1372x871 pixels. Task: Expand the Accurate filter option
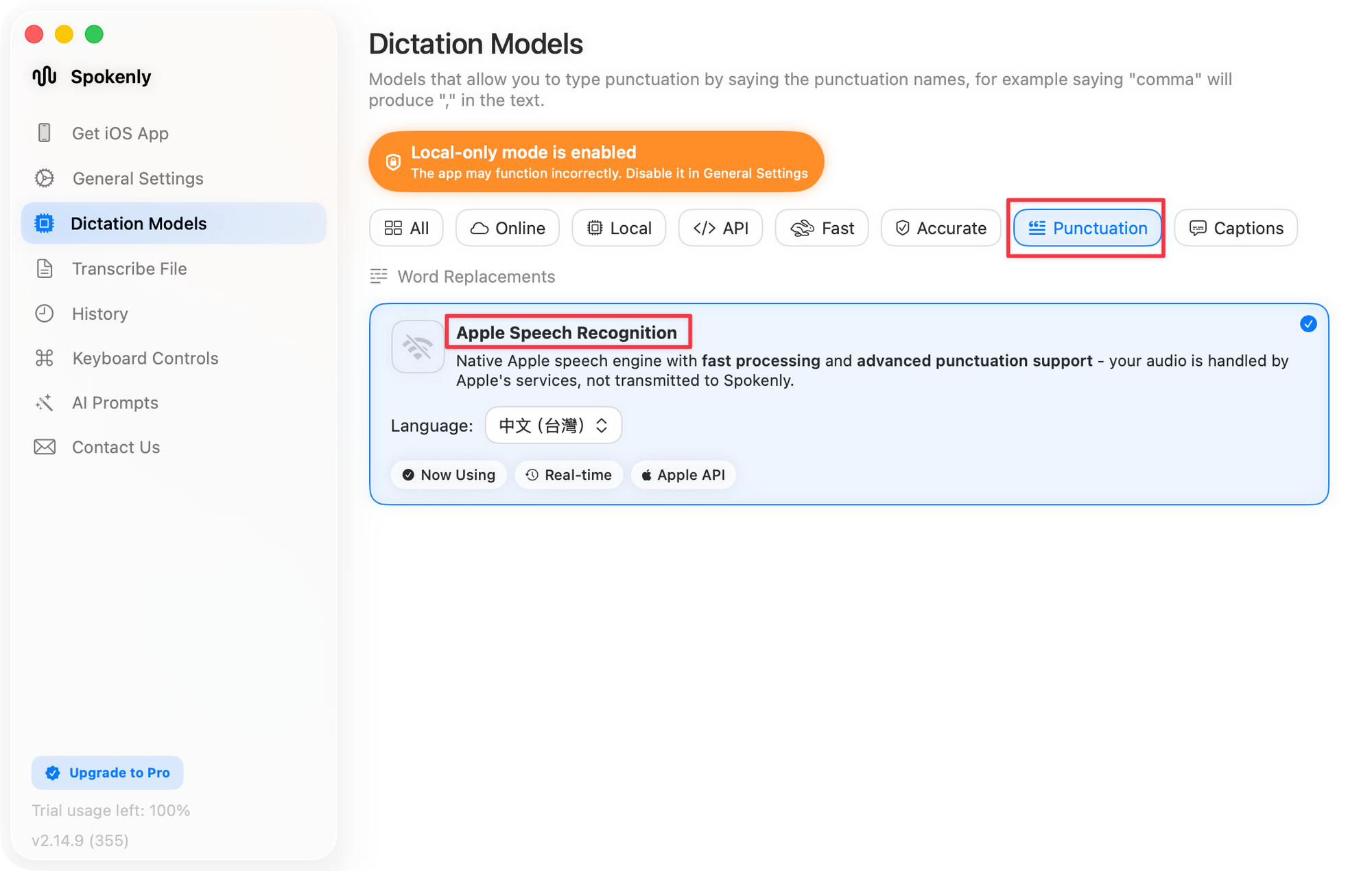point(941,227)
